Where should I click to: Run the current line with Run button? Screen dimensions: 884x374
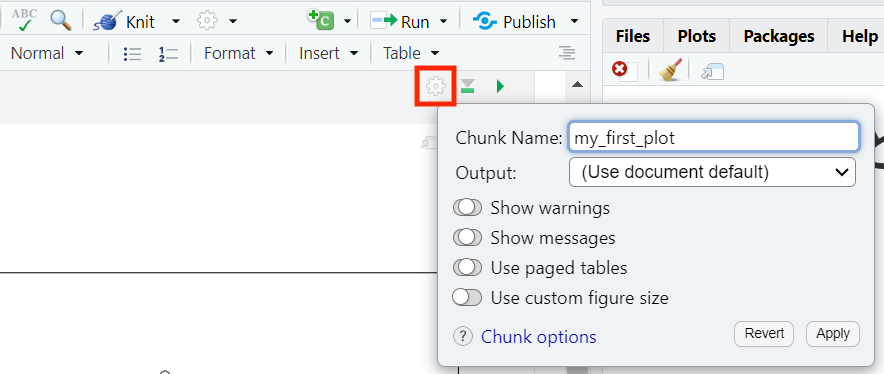click(400, 21)
